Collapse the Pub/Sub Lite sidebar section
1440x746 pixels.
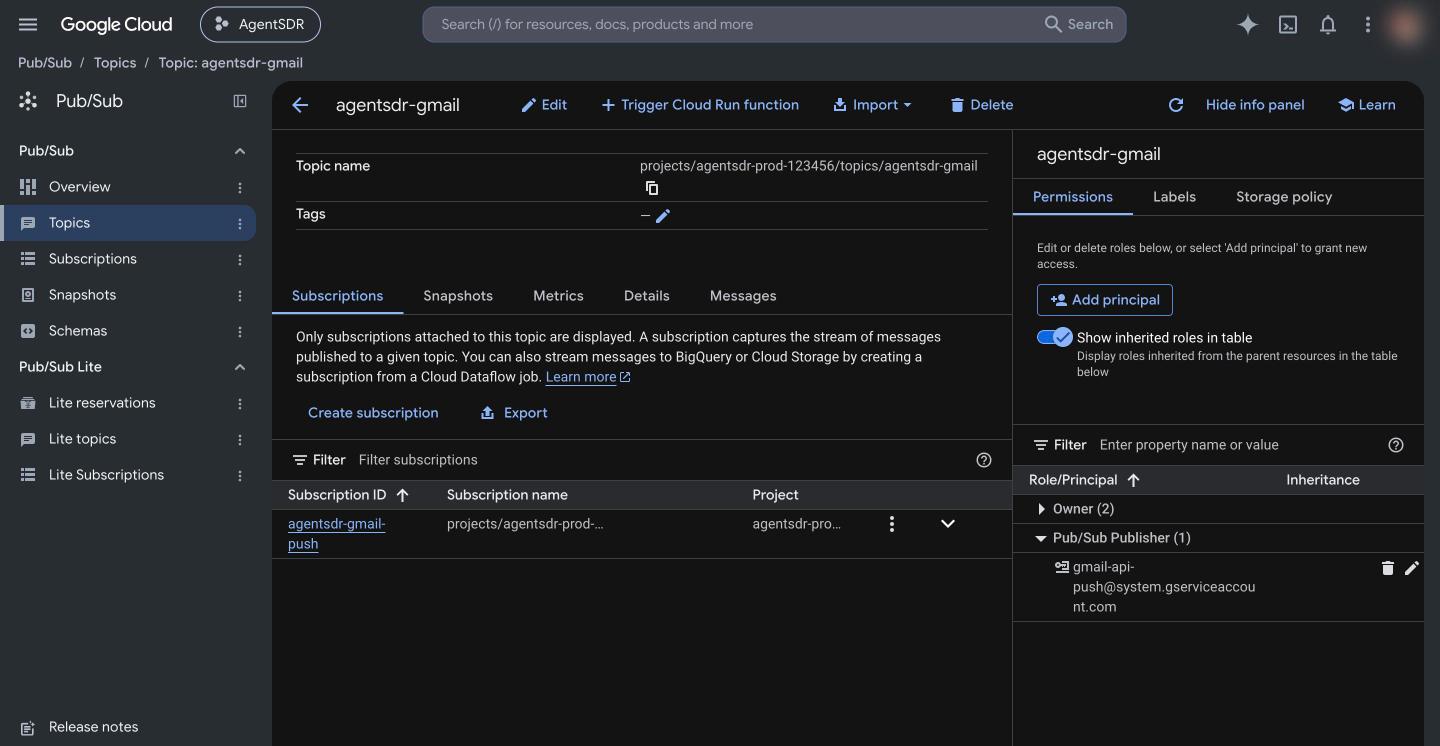pyautogui.click(x=240, y=367)
